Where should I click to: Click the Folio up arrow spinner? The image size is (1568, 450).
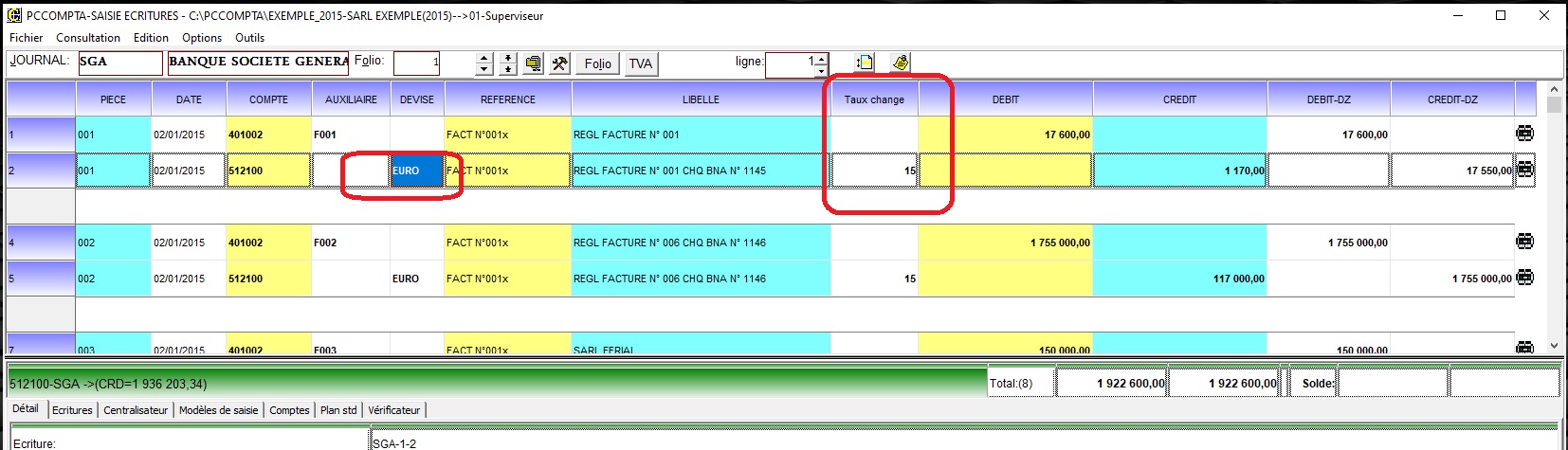tap(484, 59)
